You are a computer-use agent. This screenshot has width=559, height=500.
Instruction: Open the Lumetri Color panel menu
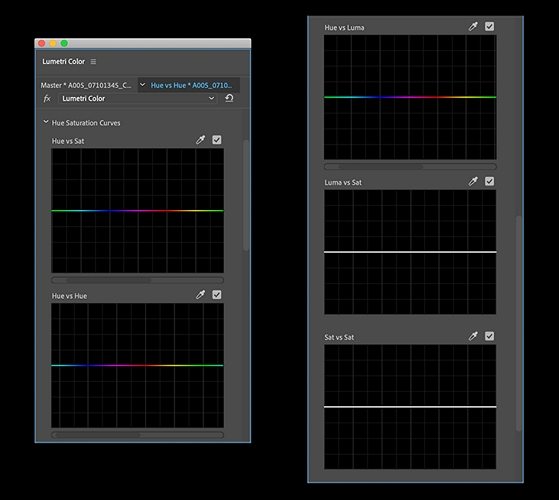coord(93,62)
